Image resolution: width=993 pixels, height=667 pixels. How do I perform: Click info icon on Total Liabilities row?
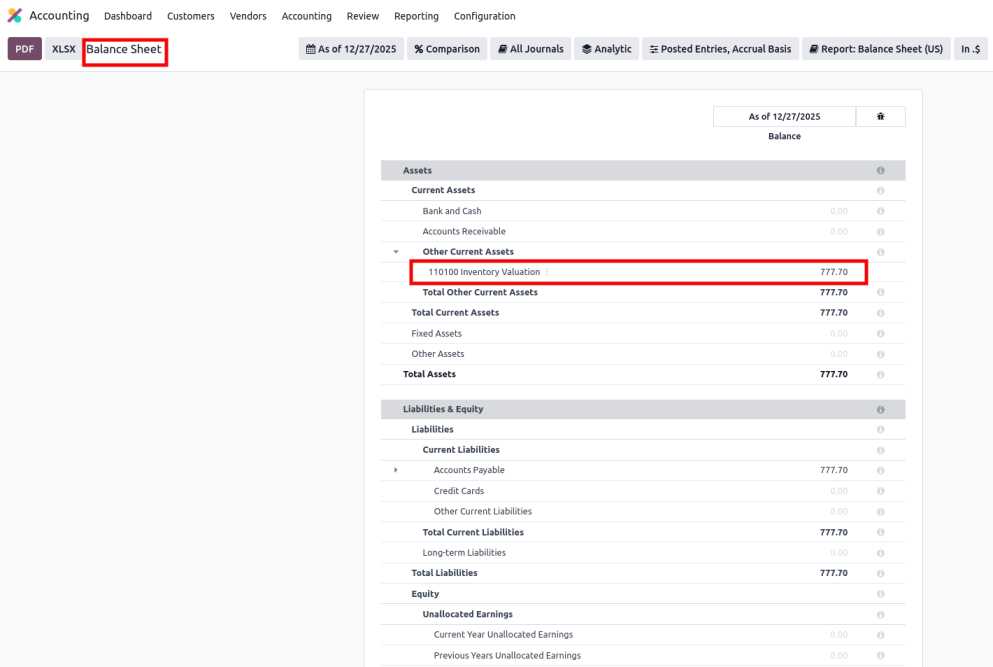tap(880, 574)
